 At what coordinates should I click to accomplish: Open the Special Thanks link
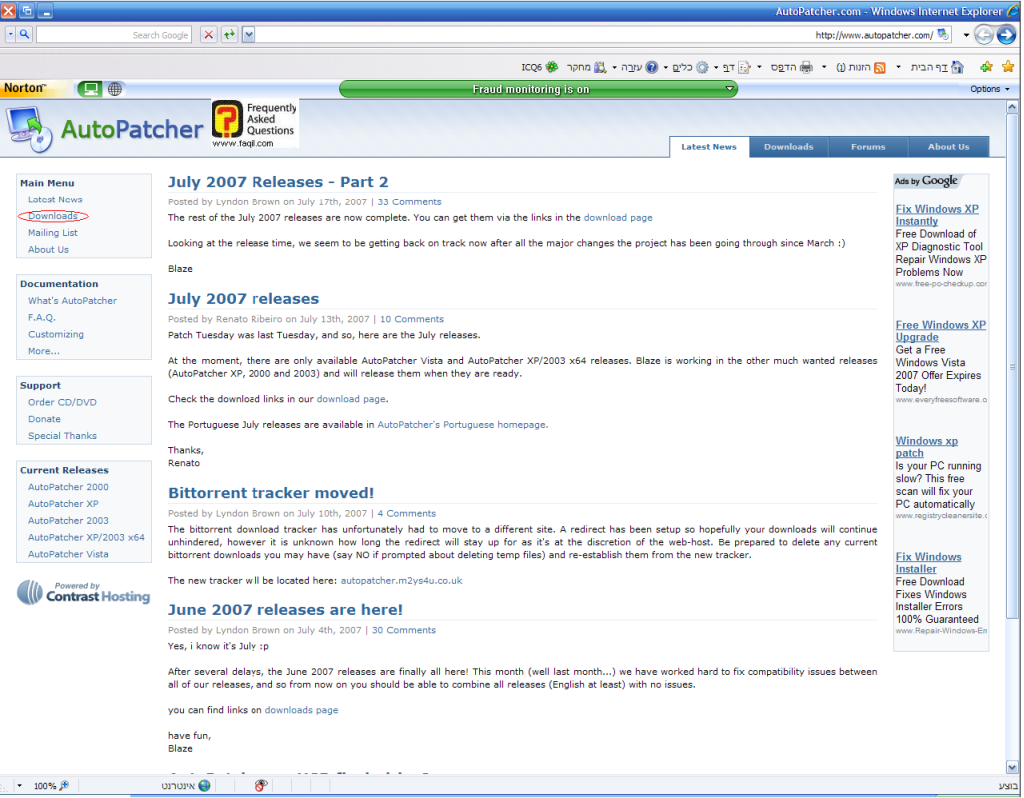coord(62,436)
